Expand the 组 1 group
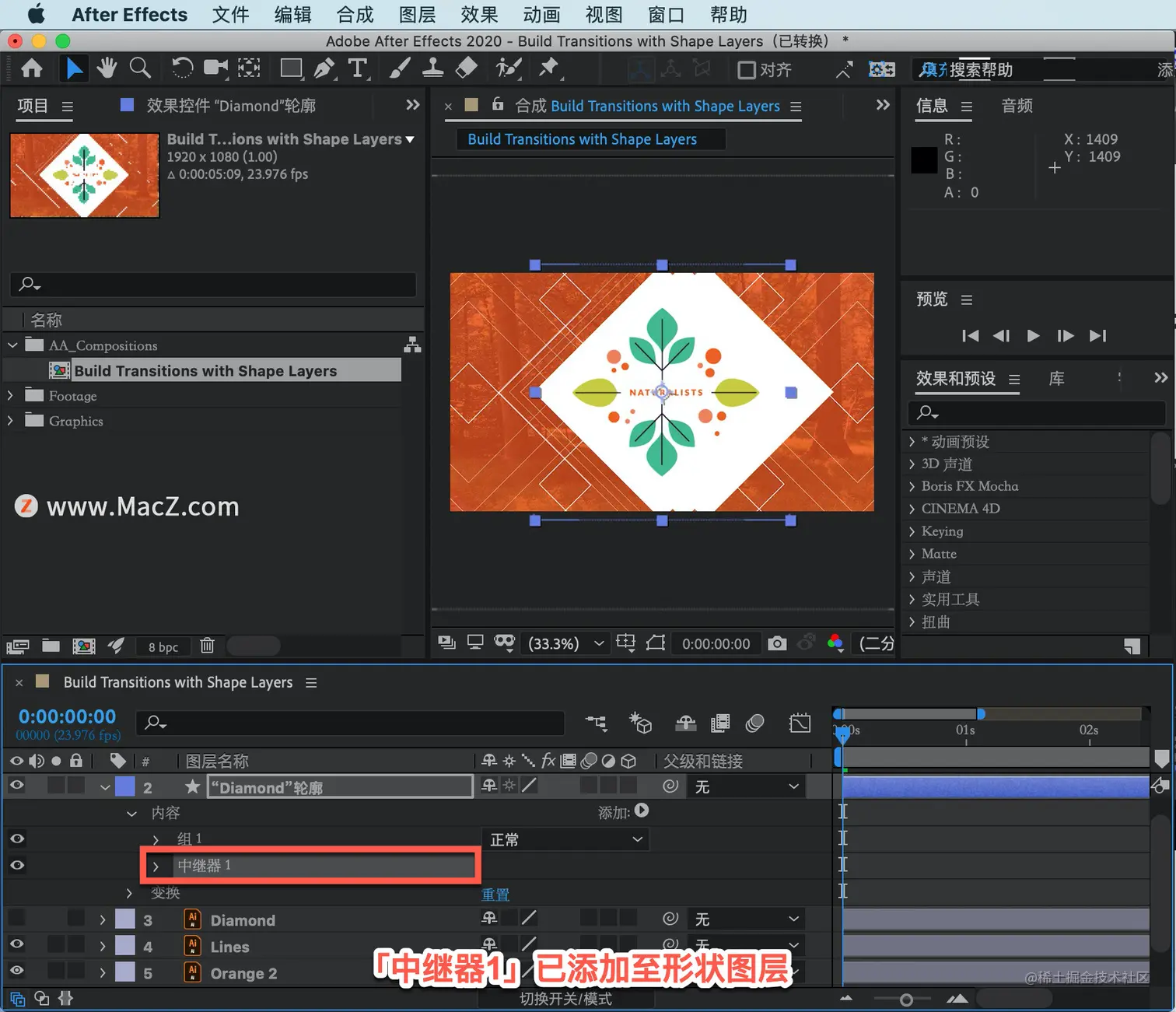This screenshot has width=1176, height=1012. point(156,839)
